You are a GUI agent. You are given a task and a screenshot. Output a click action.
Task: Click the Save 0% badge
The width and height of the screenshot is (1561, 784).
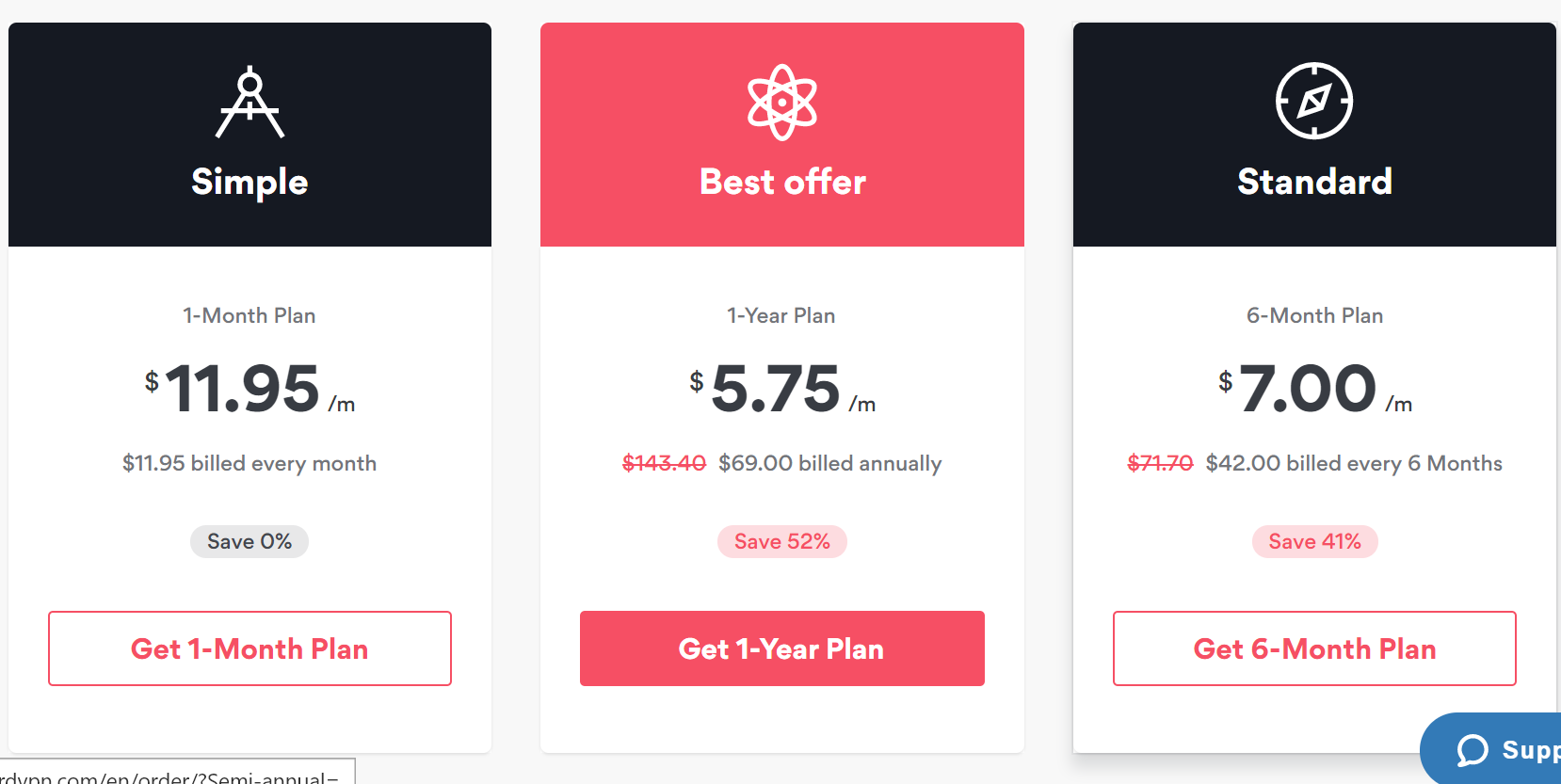pos(249,541)
